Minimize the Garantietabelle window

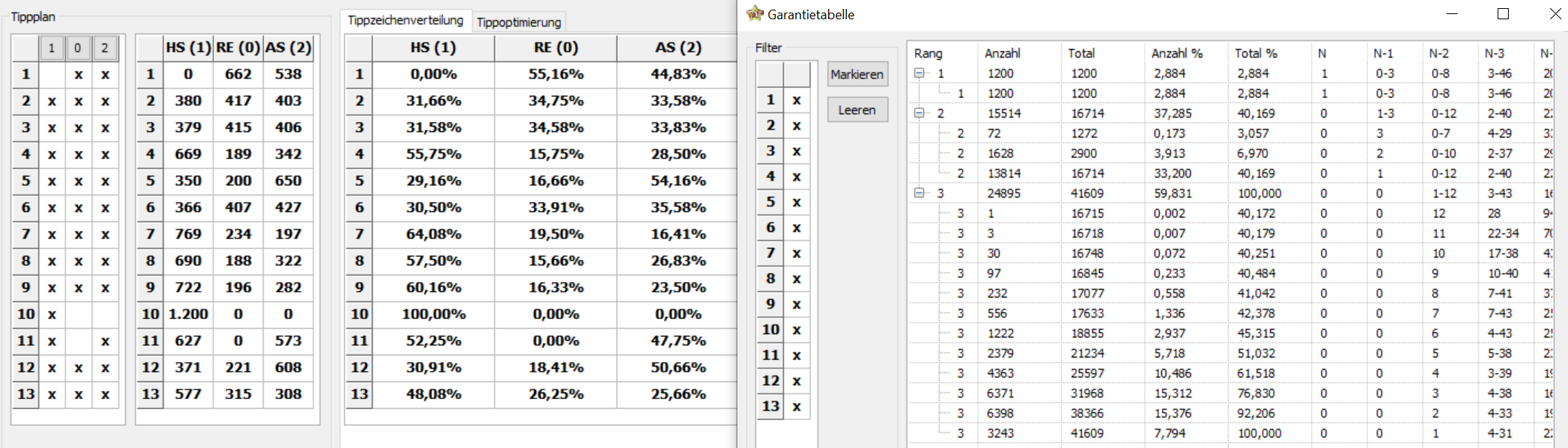coord(1452,13)
